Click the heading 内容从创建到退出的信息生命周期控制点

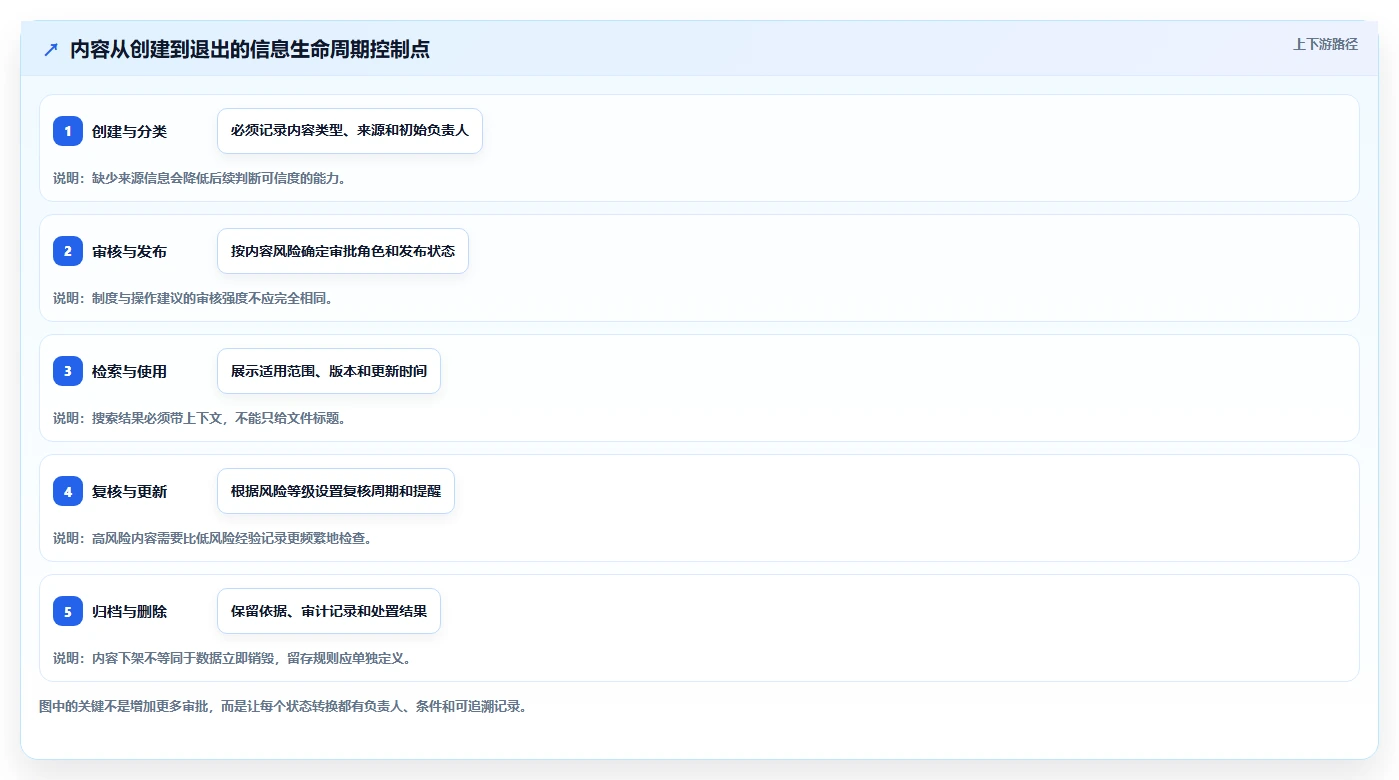250,50
